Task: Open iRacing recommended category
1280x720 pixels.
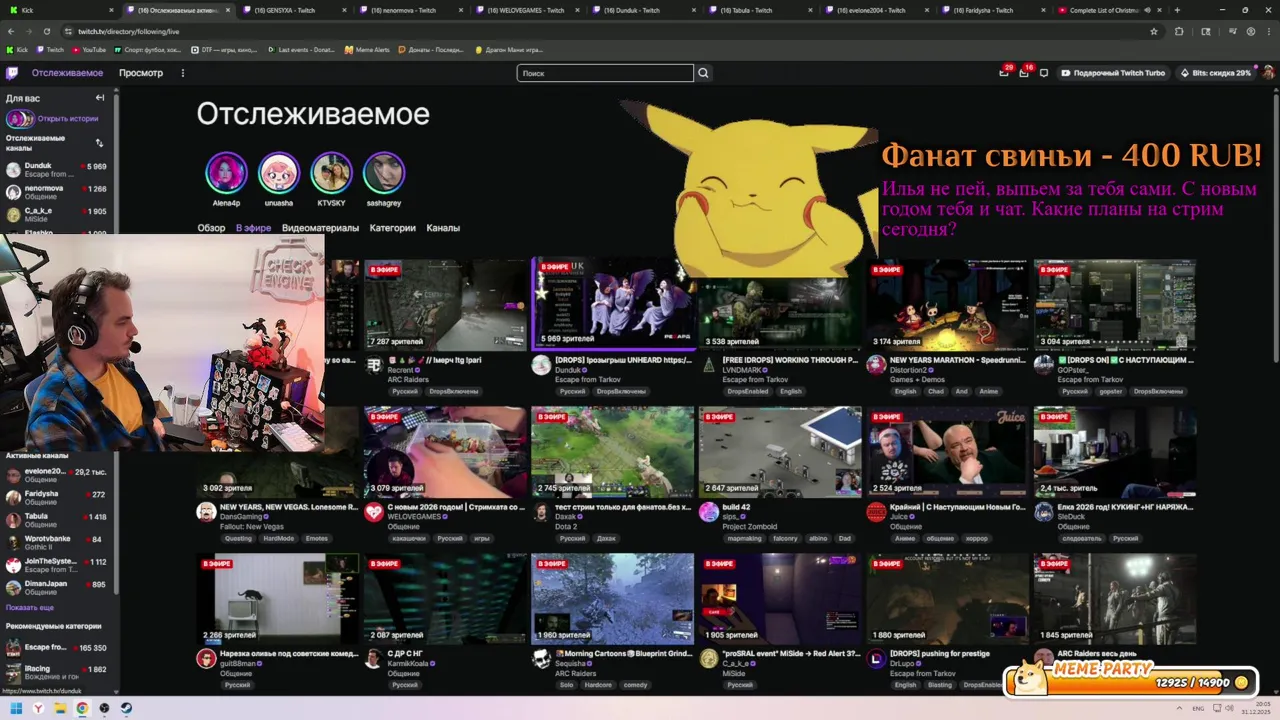Action: 57,673
